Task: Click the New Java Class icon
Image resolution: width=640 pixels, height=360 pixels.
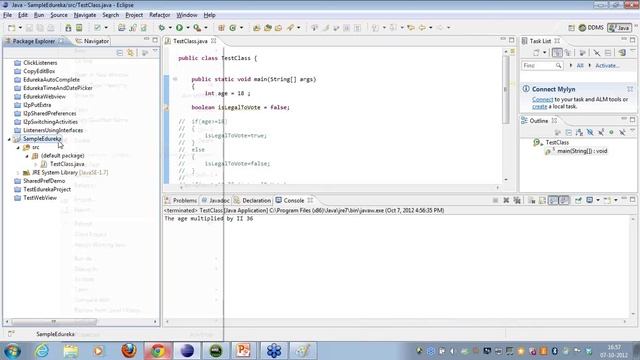Action: (233, 28)
